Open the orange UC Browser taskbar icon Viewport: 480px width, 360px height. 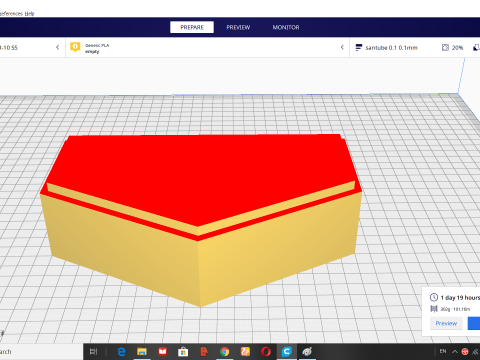(x=245, y=351)
